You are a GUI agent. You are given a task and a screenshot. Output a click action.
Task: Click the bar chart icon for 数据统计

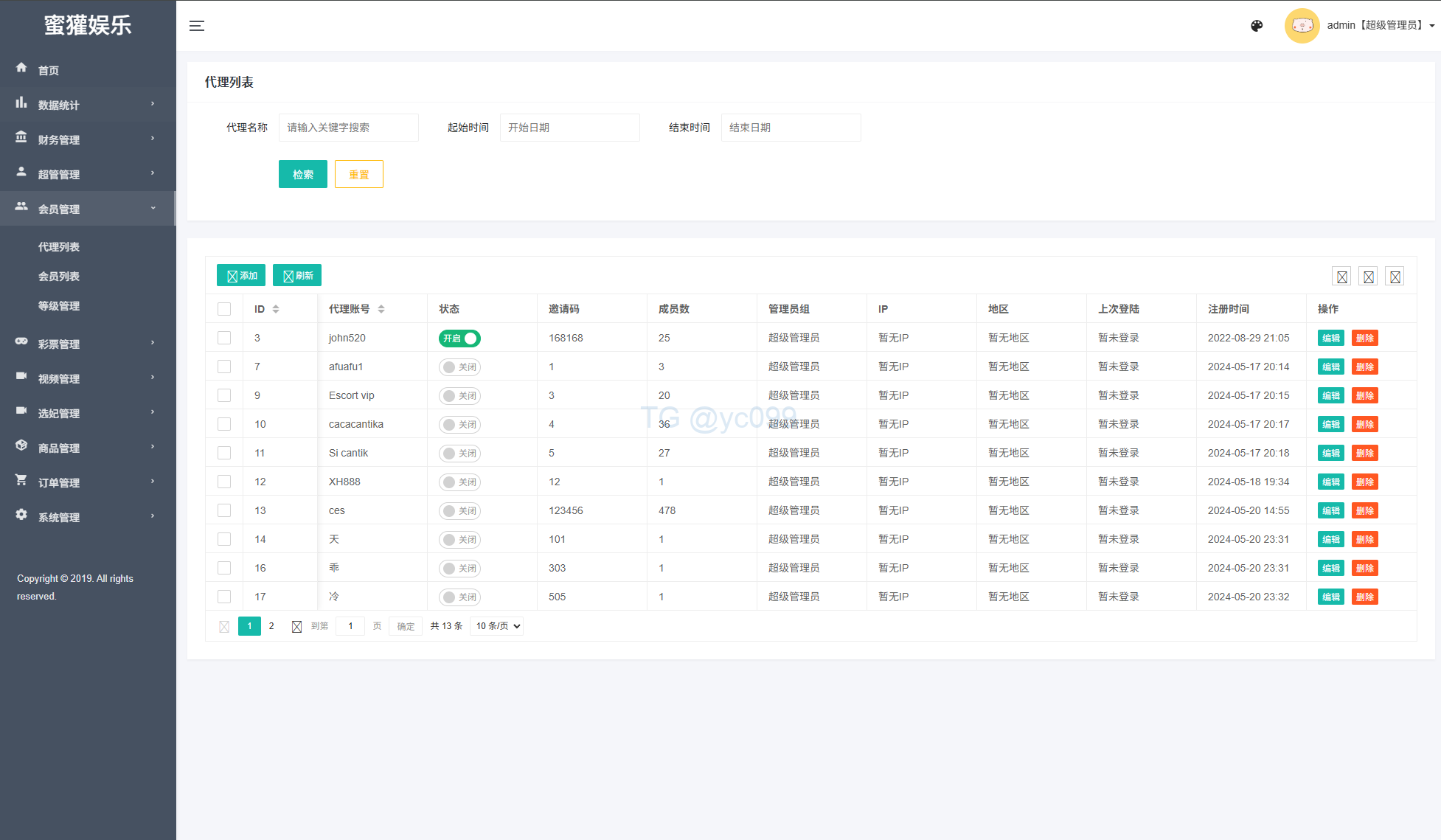click(21, 103)
